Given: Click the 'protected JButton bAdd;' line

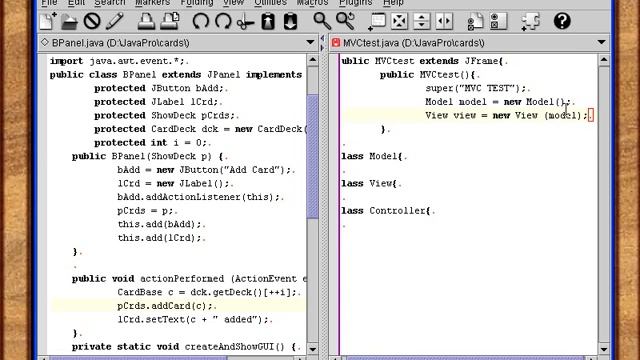Looking at the screenshot, I should pyautogui.click(x=159, y=88).
